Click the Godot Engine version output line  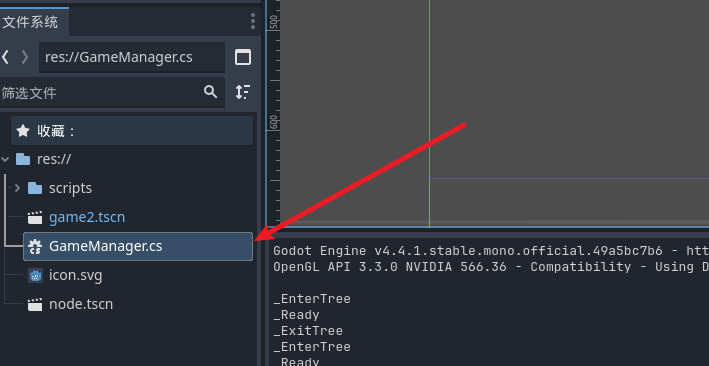(x=491, y=251)
